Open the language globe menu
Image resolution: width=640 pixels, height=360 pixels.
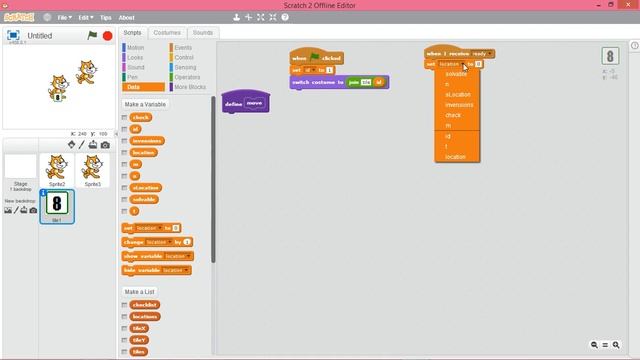[x=47, y=18]
